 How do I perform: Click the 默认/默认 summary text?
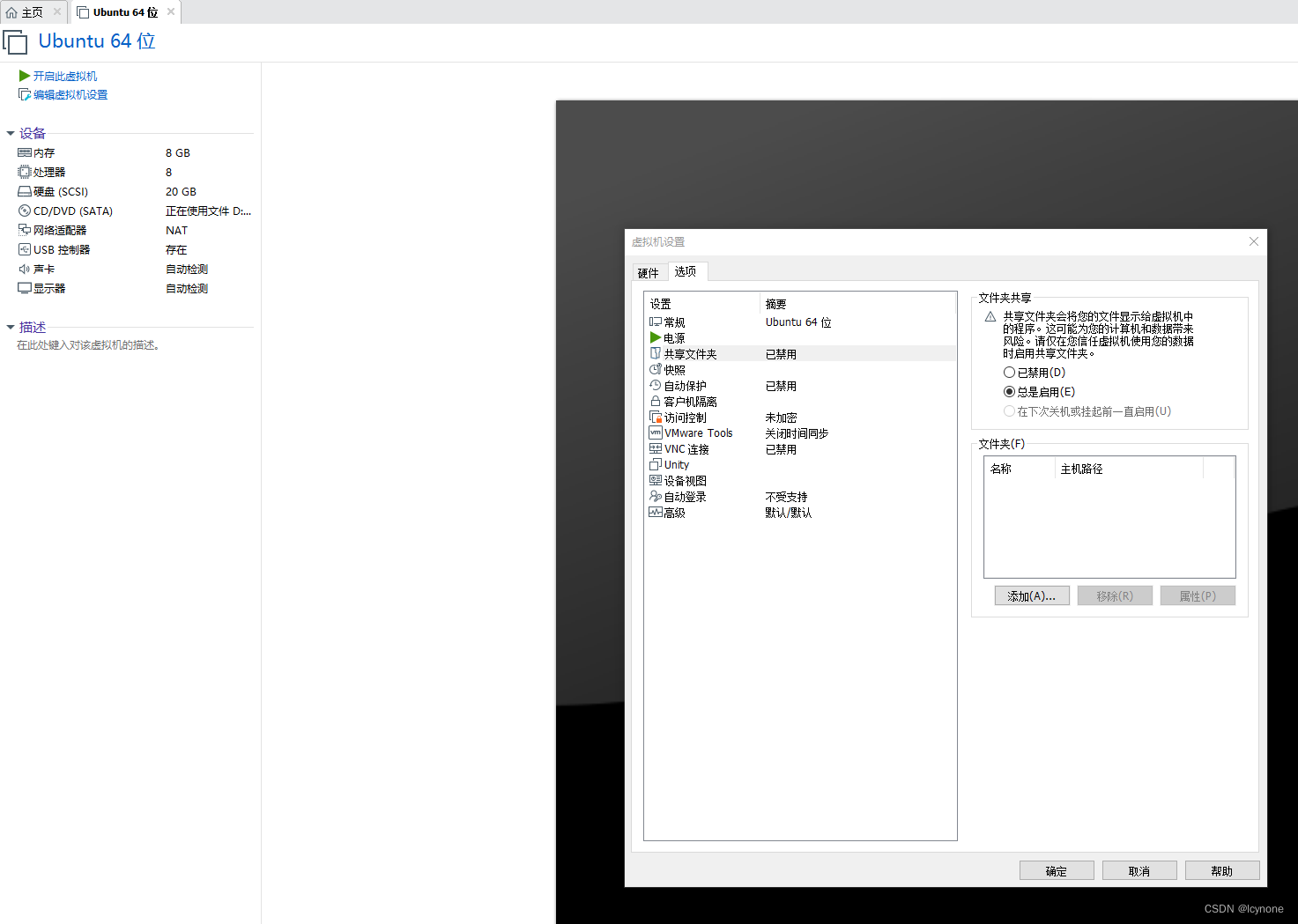click(x=789, y=513)
